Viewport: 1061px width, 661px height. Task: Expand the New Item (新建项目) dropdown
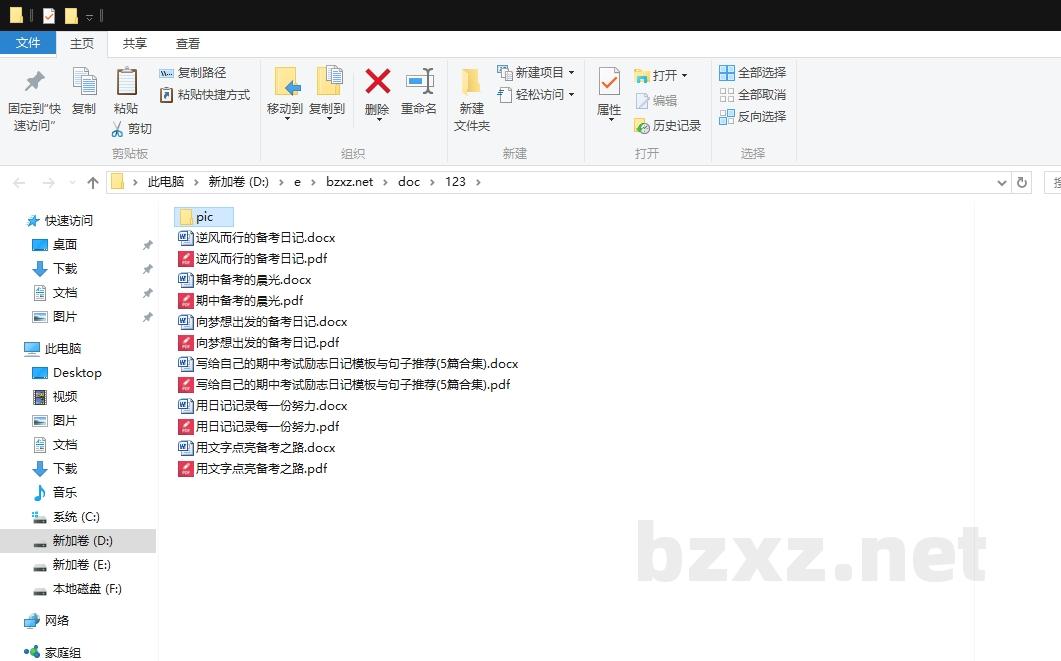point(571,73)
